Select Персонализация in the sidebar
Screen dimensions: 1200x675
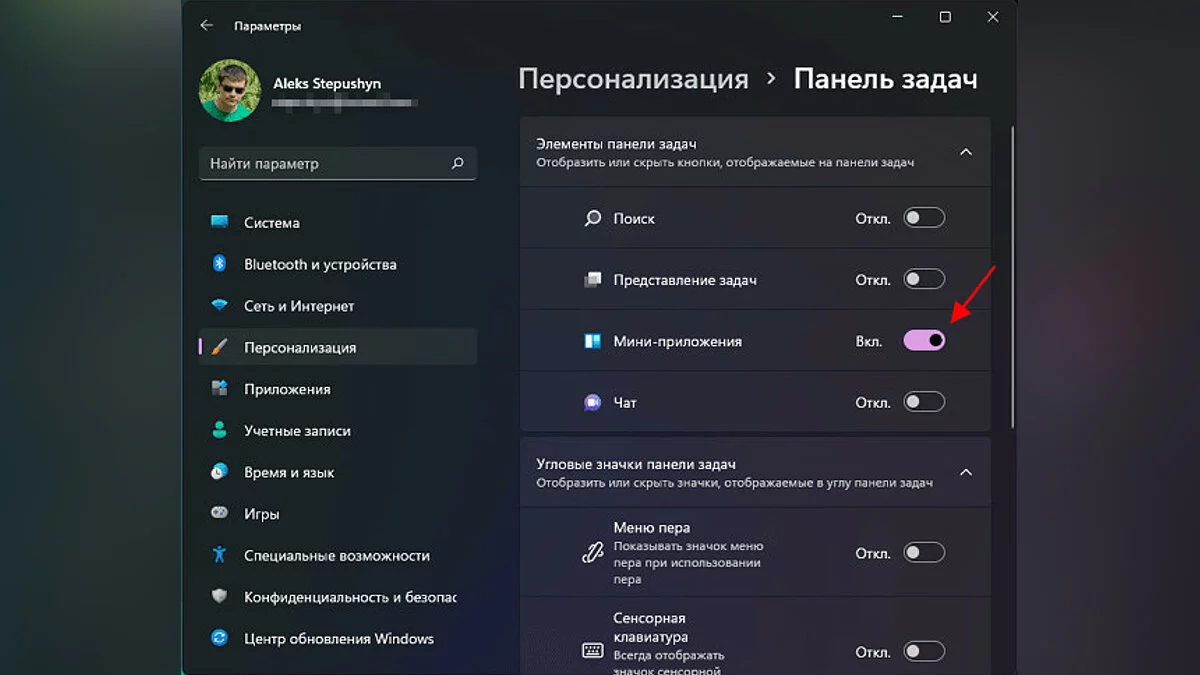[x=338, y=348]
